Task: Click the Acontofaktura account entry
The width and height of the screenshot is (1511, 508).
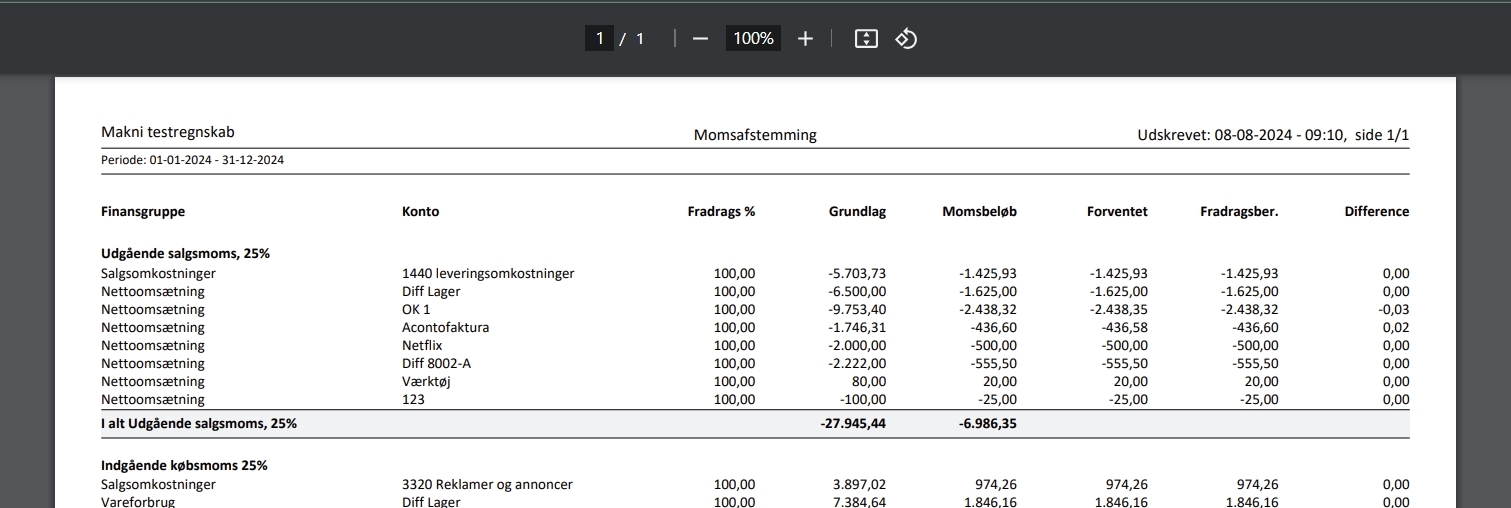Action: click(x=445, y=328)
